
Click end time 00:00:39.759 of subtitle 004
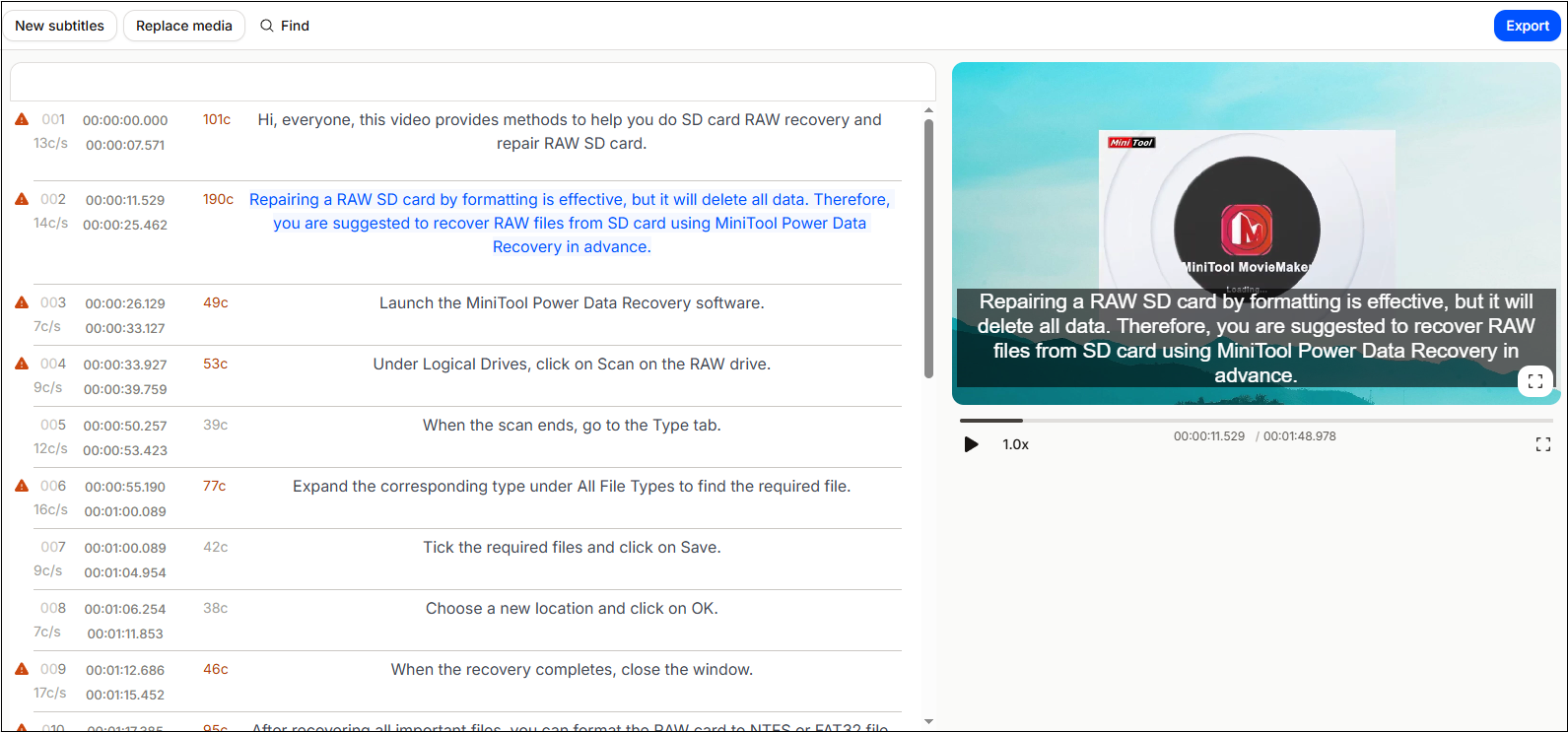(125, 389)
